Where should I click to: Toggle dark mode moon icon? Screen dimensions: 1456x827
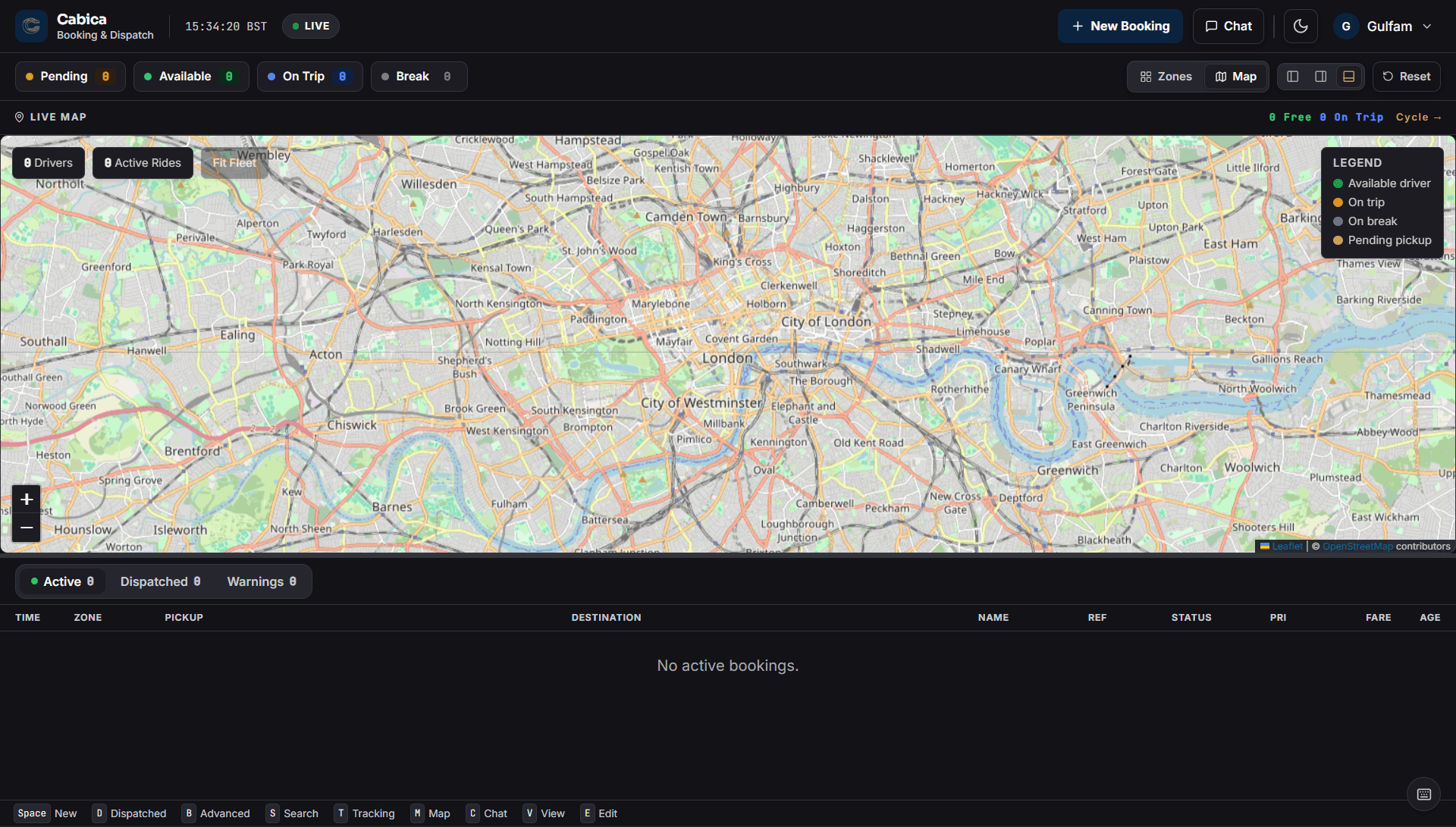click(x=1301, y=27)
